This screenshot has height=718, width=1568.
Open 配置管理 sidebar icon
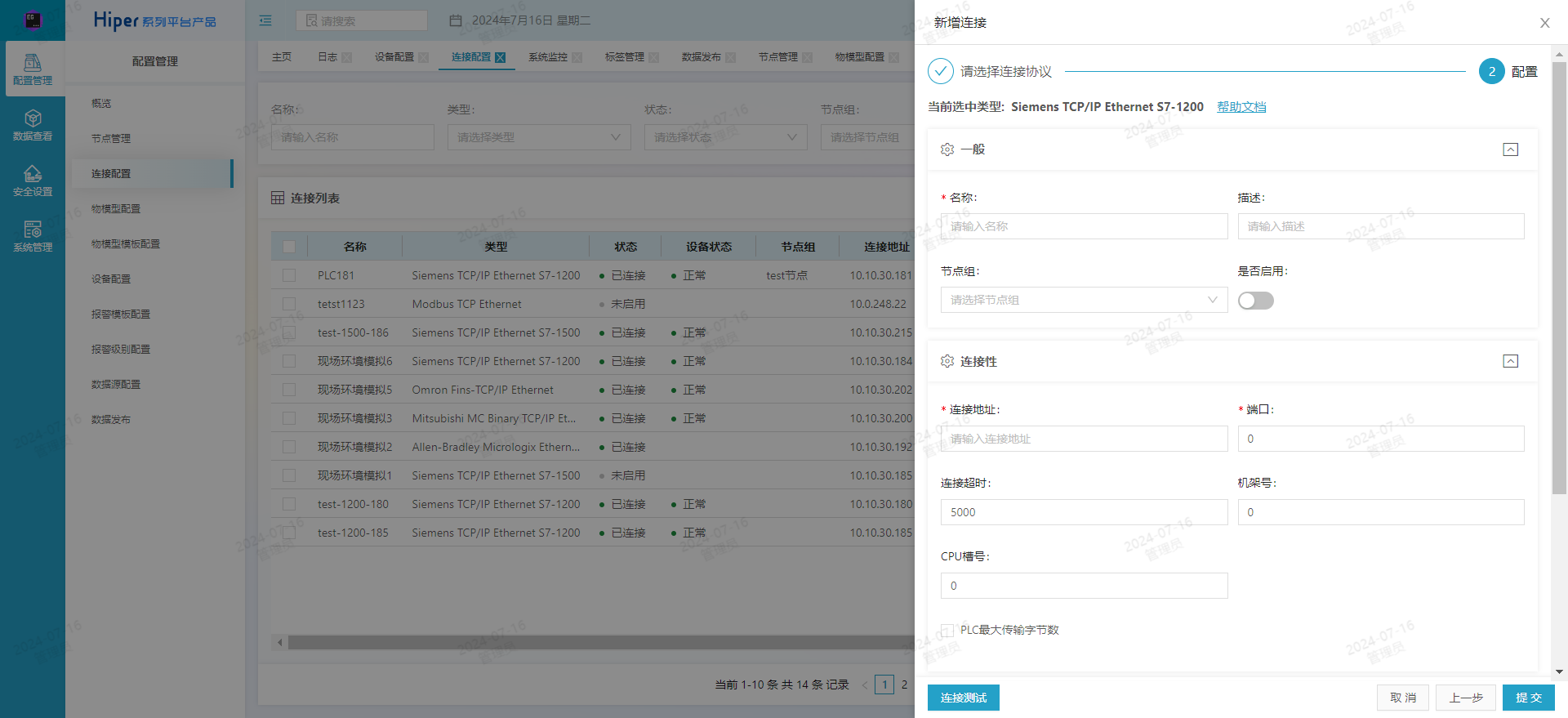(x=33, y=69)
